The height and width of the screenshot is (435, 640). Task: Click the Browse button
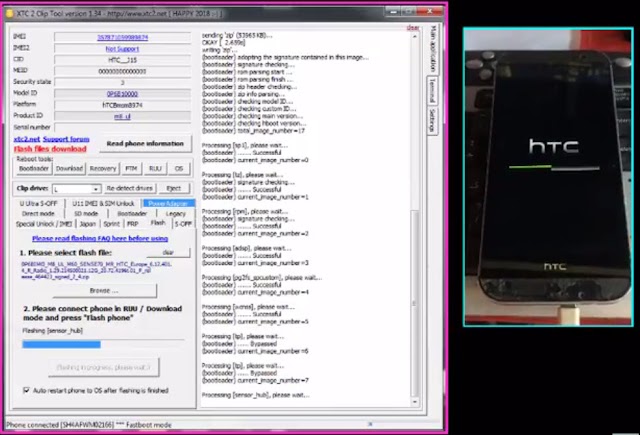coord(104,291)
